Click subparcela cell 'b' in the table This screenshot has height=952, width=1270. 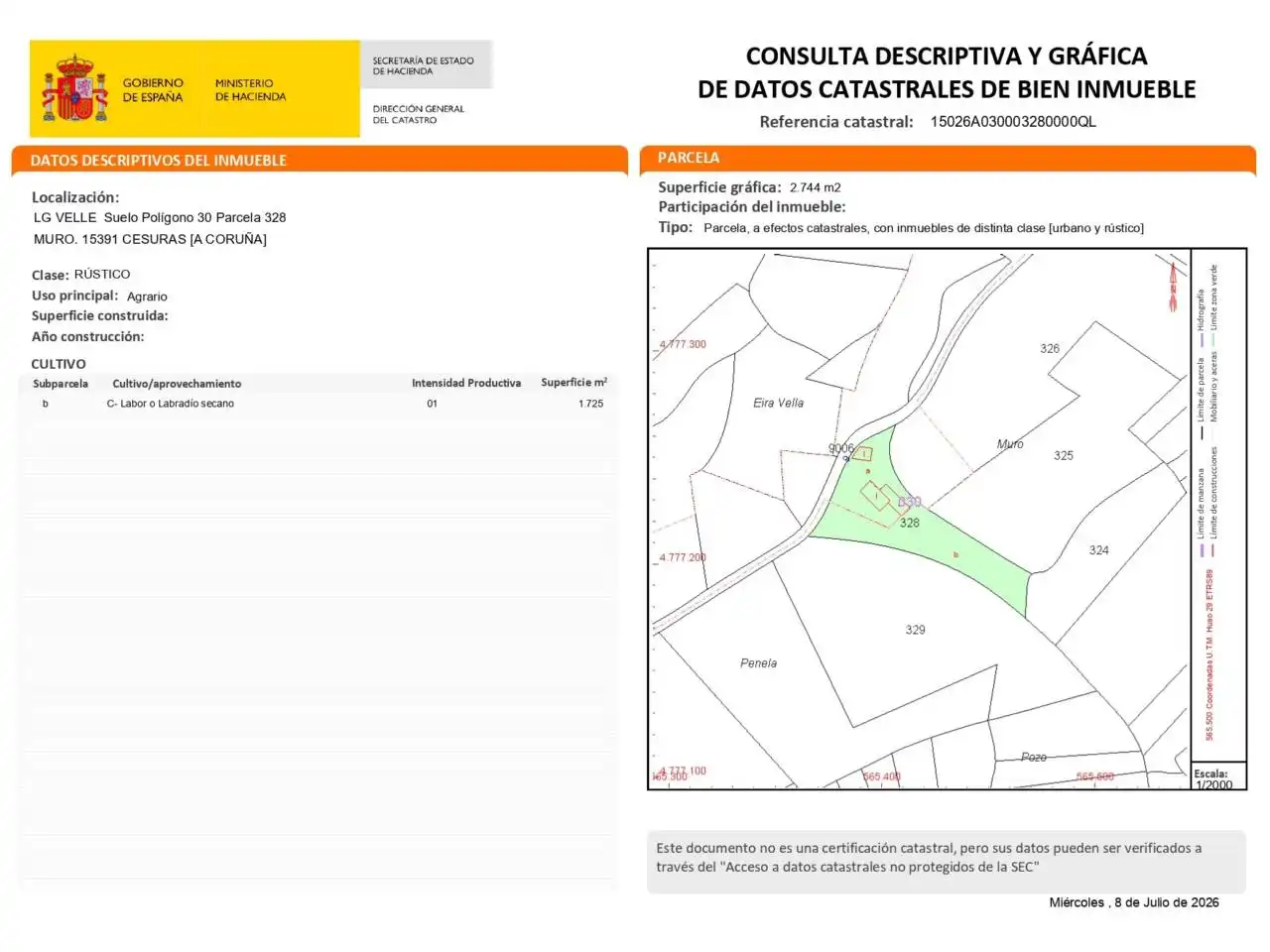(x=45, y=404)
